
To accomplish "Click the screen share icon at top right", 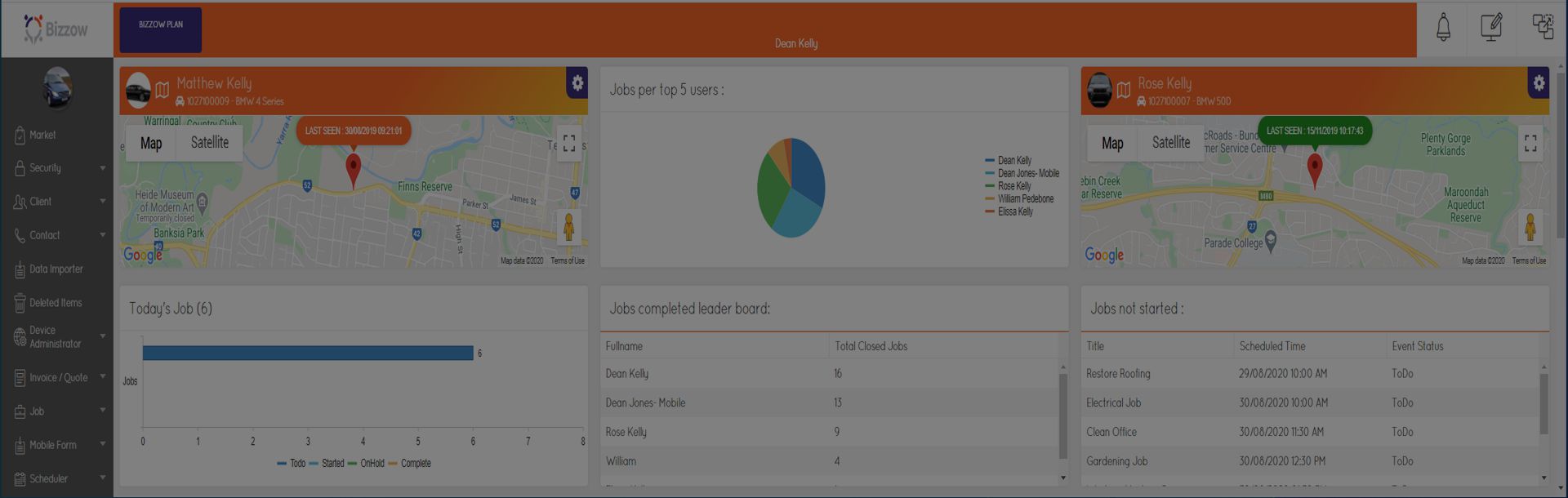I will point(1543,27).
